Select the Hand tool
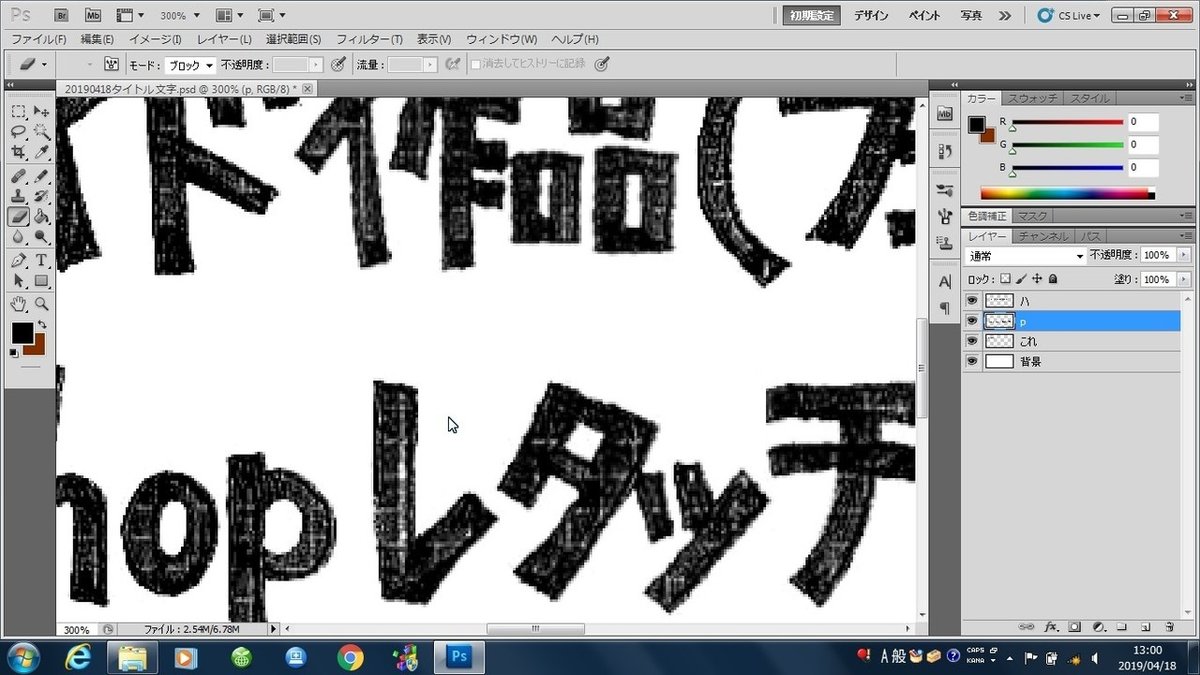The height and width of the screenshot is (675, 1200). point(19,304)
